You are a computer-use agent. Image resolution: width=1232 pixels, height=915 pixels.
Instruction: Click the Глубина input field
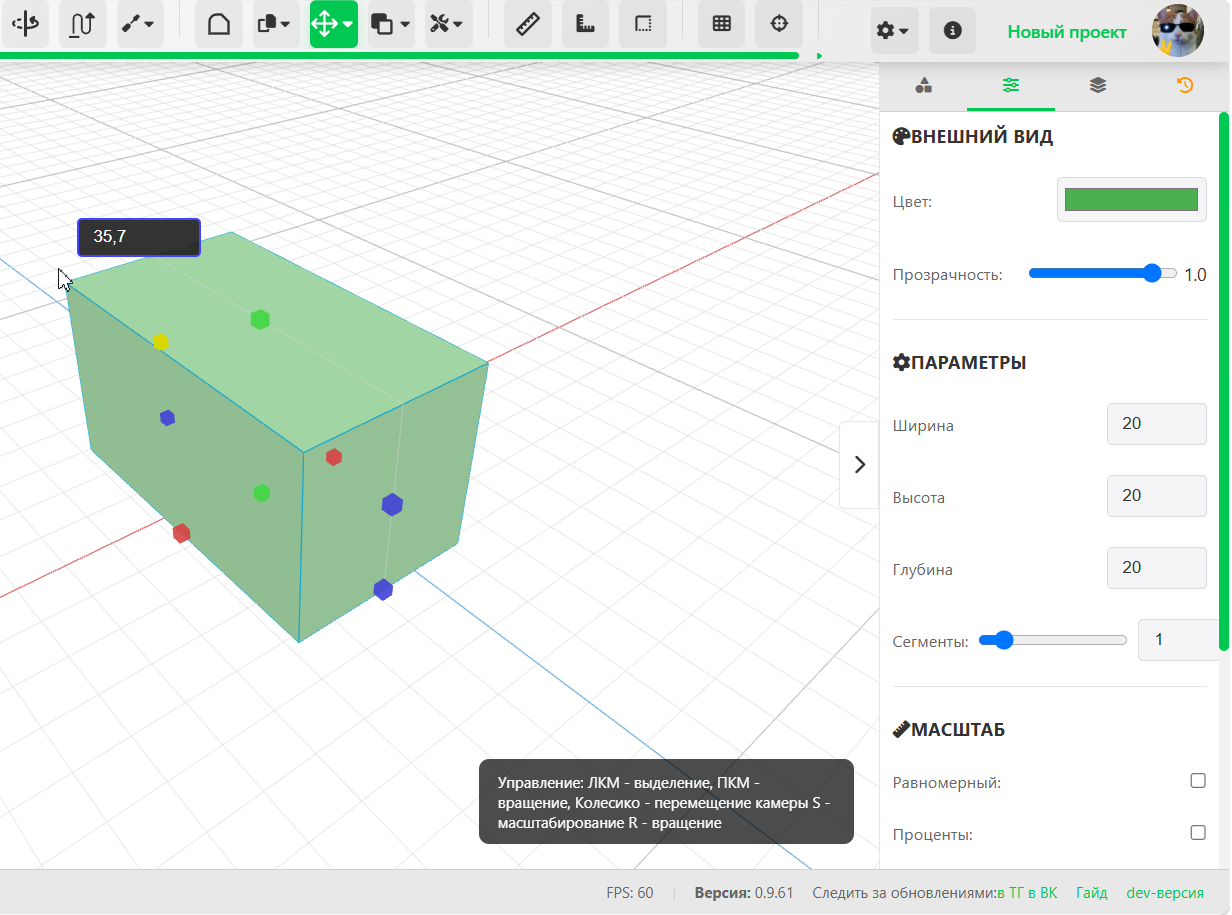1157,568
